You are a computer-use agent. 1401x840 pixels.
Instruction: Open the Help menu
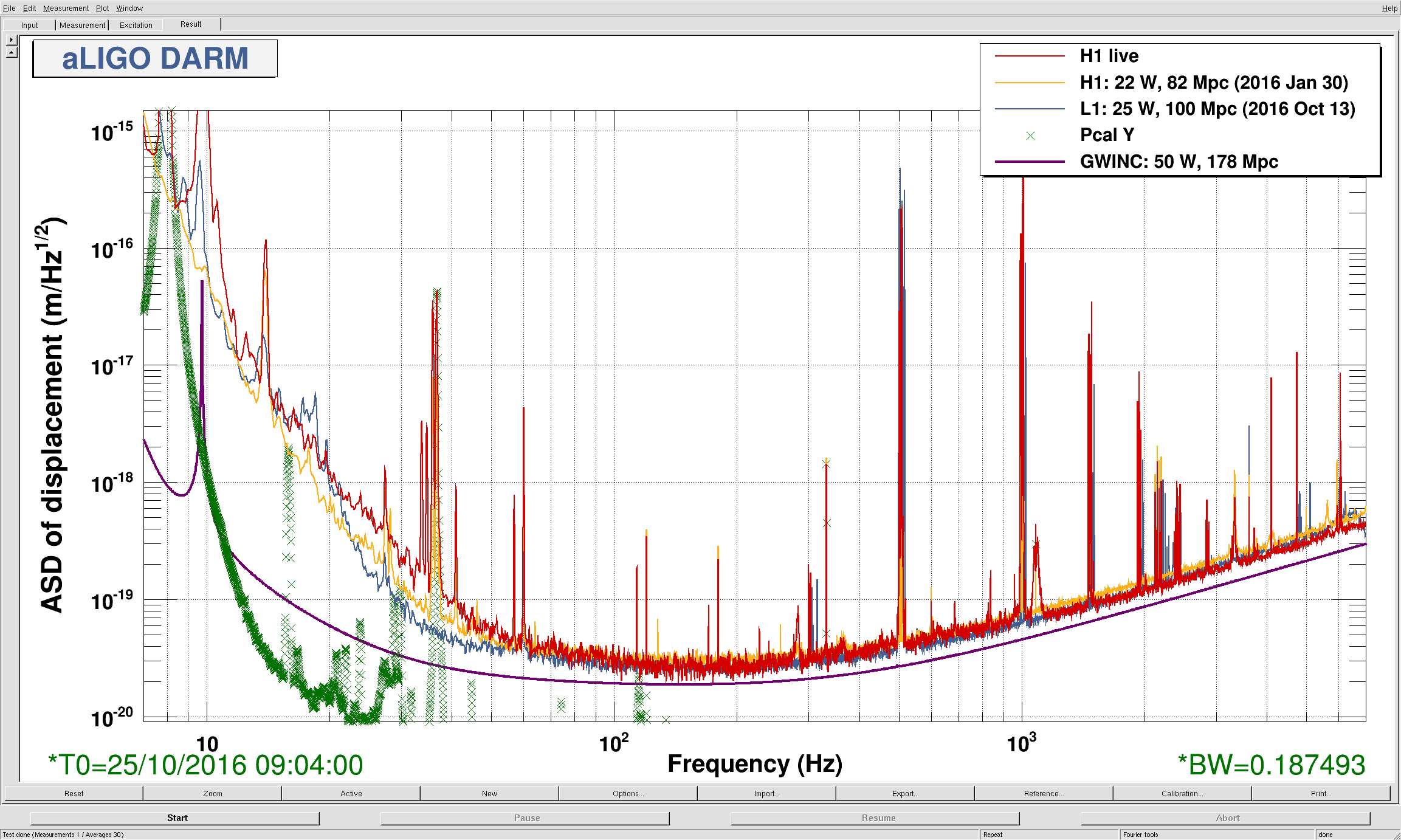1389,8
